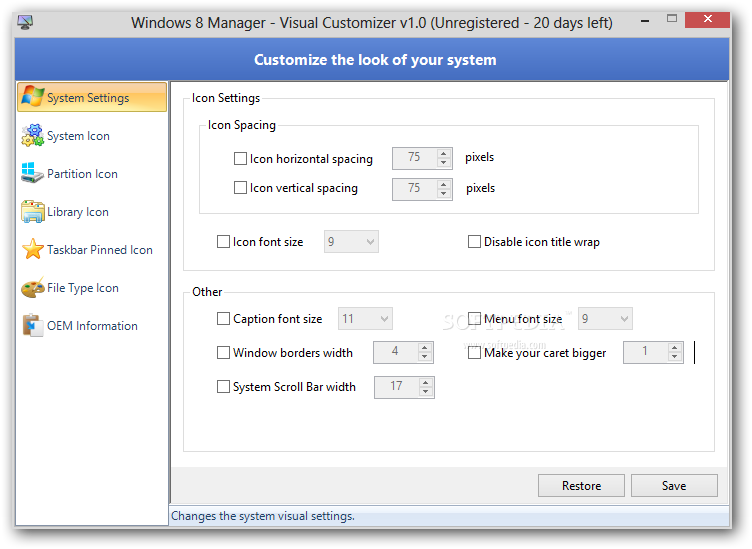Maximize the Visual Customizer window
The height and width of the screenshot is (549, 752).
click(x=671, y=19)
